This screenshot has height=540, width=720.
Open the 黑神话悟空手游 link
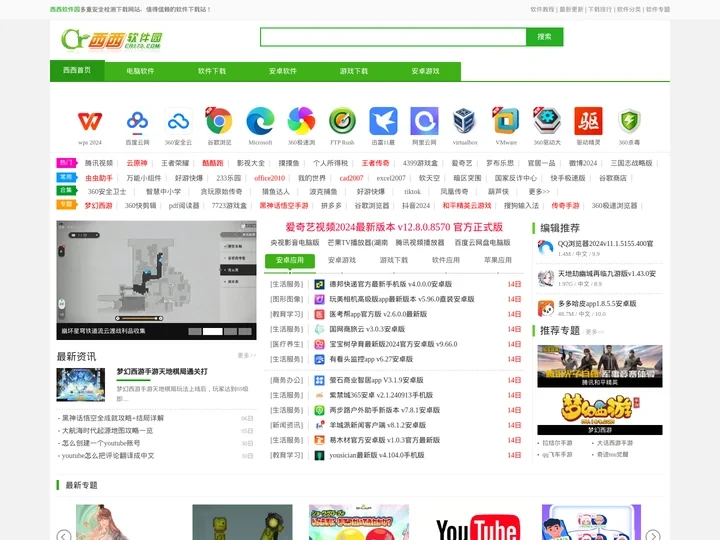coord(284,206)
